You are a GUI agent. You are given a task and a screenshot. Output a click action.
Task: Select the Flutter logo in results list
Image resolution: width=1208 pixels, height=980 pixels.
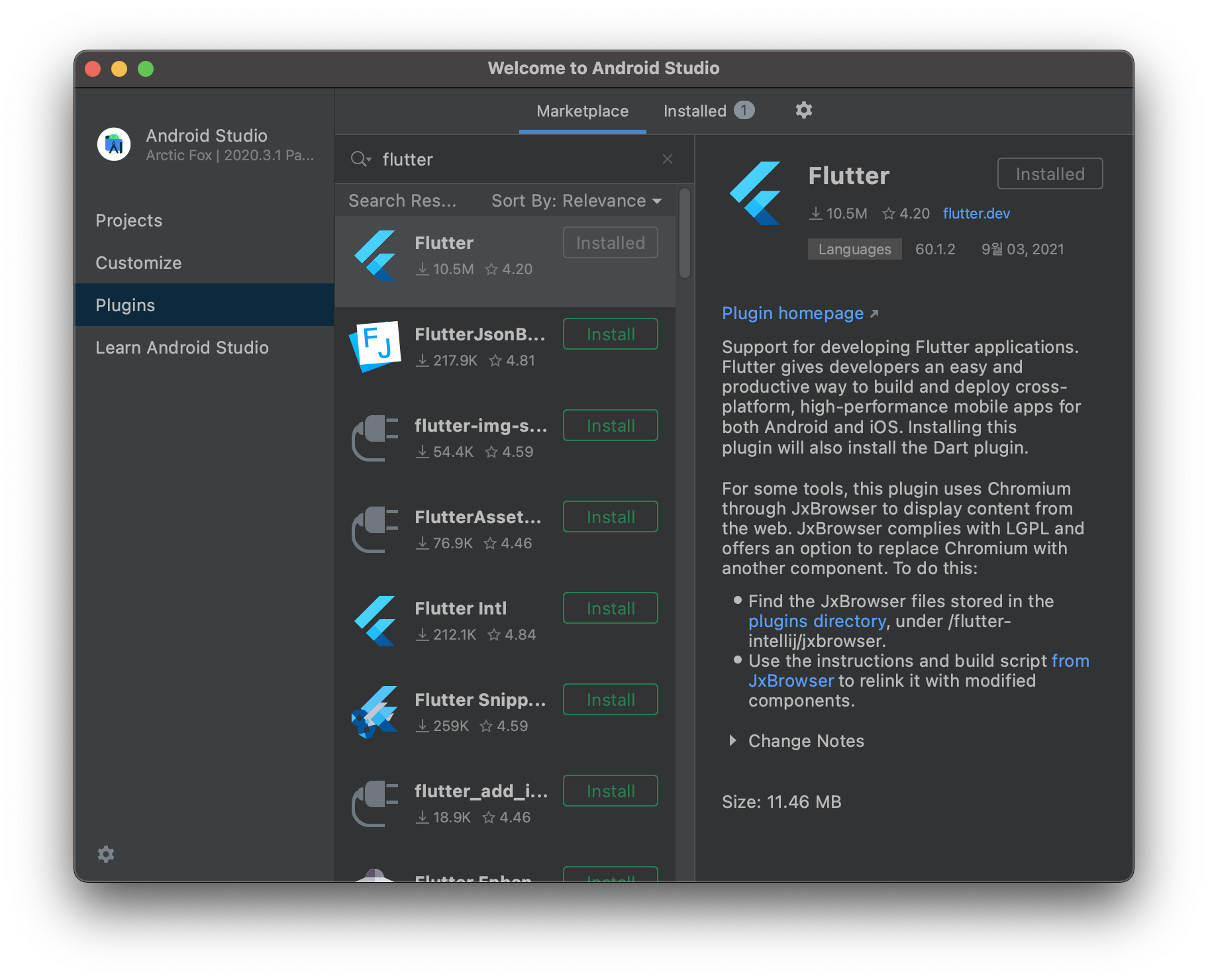point(375,255)
